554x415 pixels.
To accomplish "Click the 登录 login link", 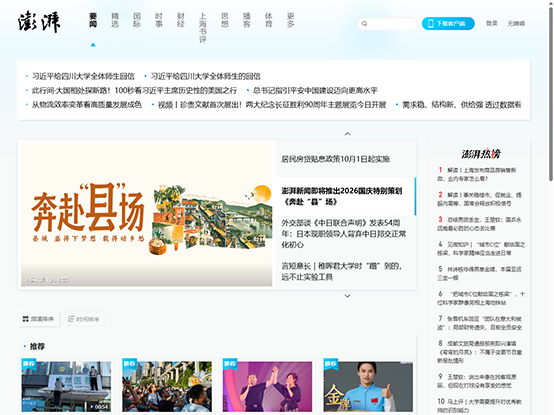I will tap(491, 23).
